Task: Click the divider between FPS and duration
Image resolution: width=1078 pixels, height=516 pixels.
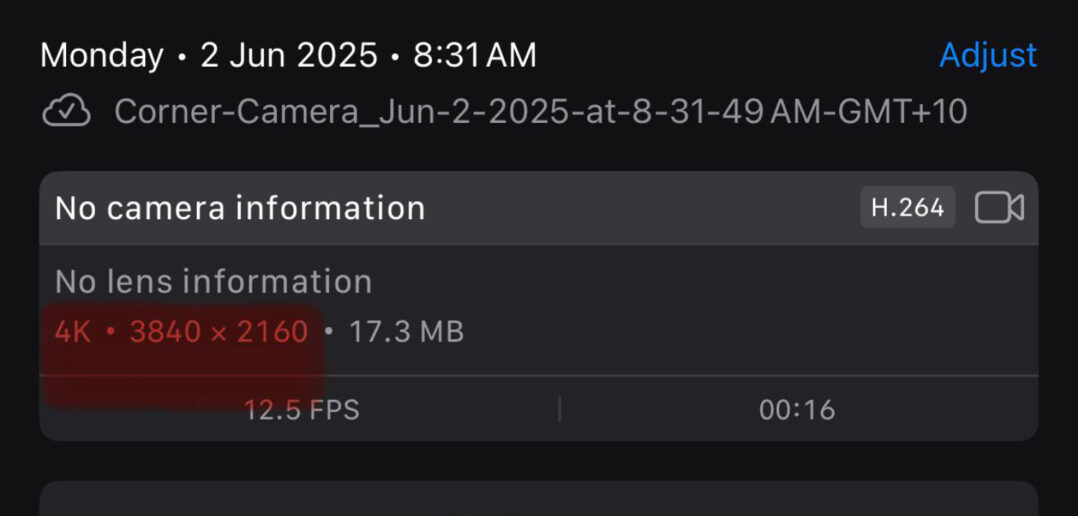Action: click(559, 409)
